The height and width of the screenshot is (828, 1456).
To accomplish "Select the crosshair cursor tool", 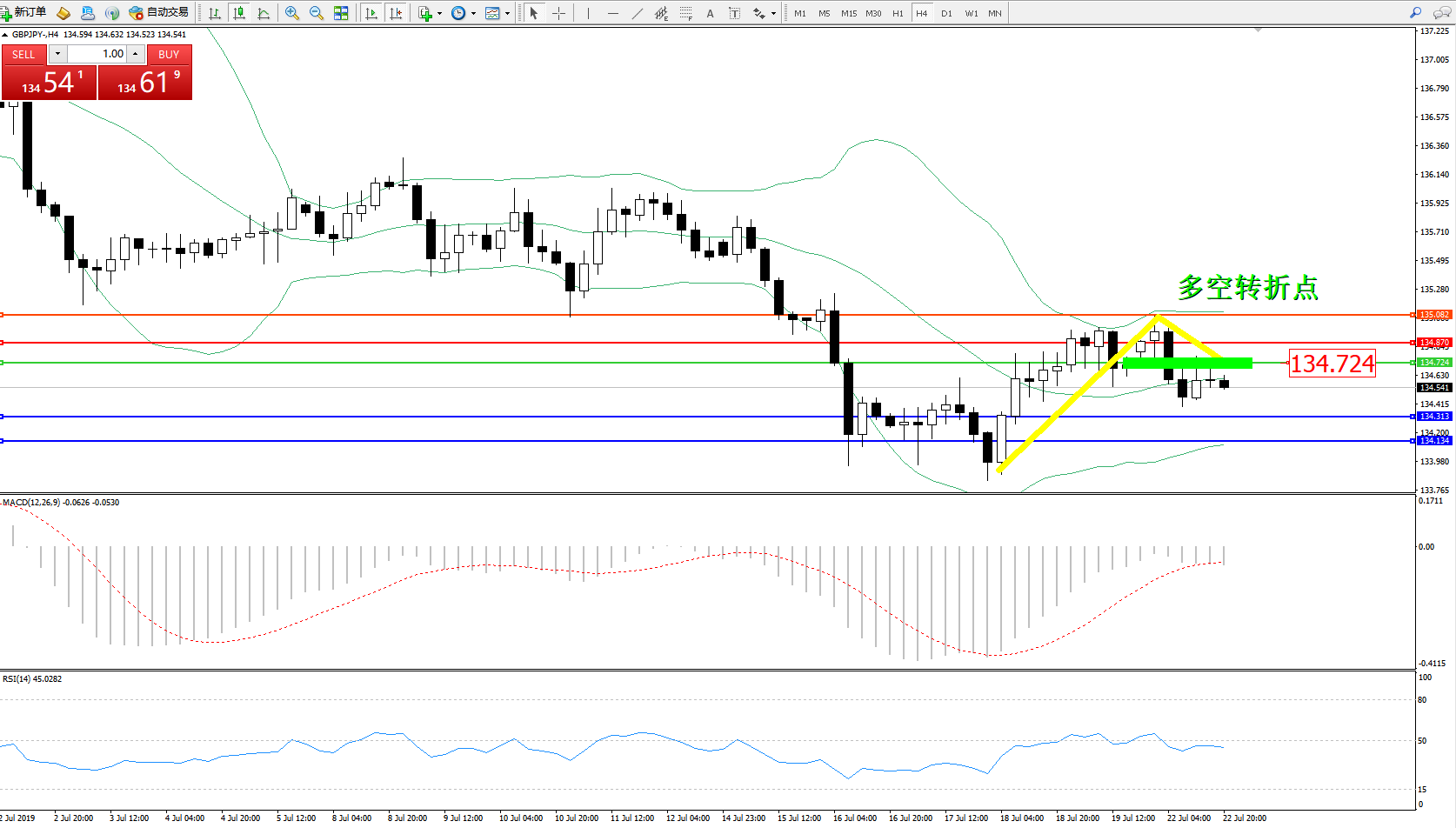I will 558,13.
